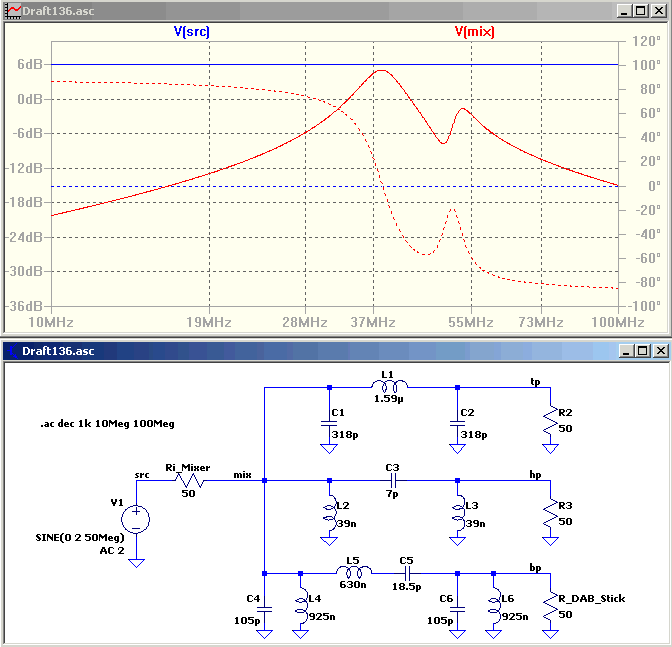
Task: Click the 39n value of L2
Action: pyautogui.click(x=347, y=524)
